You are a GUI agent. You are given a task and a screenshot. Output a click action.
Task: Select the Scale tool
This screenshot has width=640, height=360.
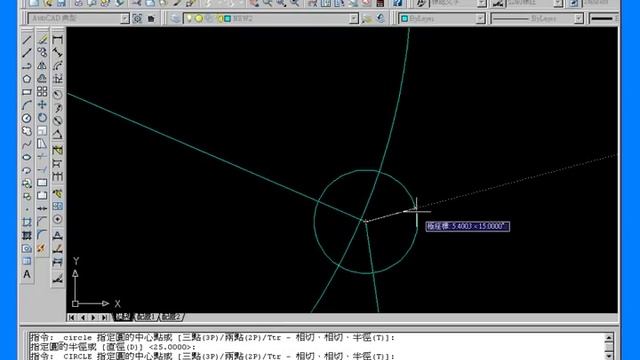(x=42, y=131)
